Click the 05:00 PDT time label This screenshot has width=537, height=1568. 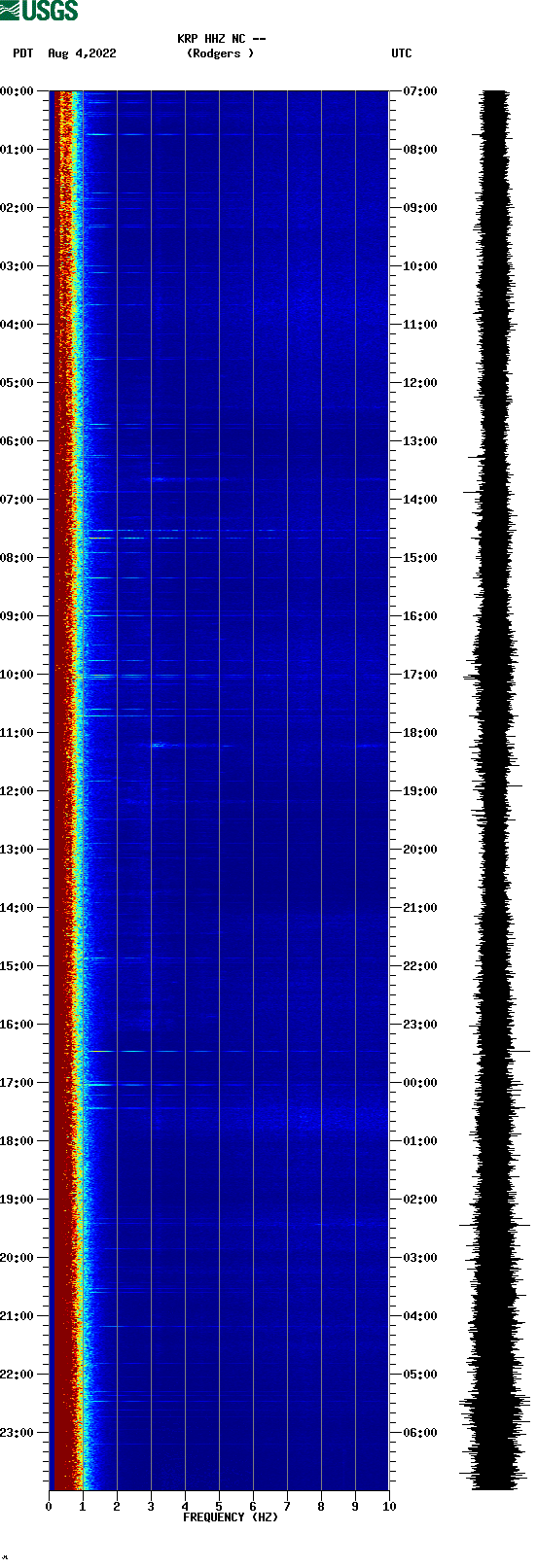coord(18,383)
